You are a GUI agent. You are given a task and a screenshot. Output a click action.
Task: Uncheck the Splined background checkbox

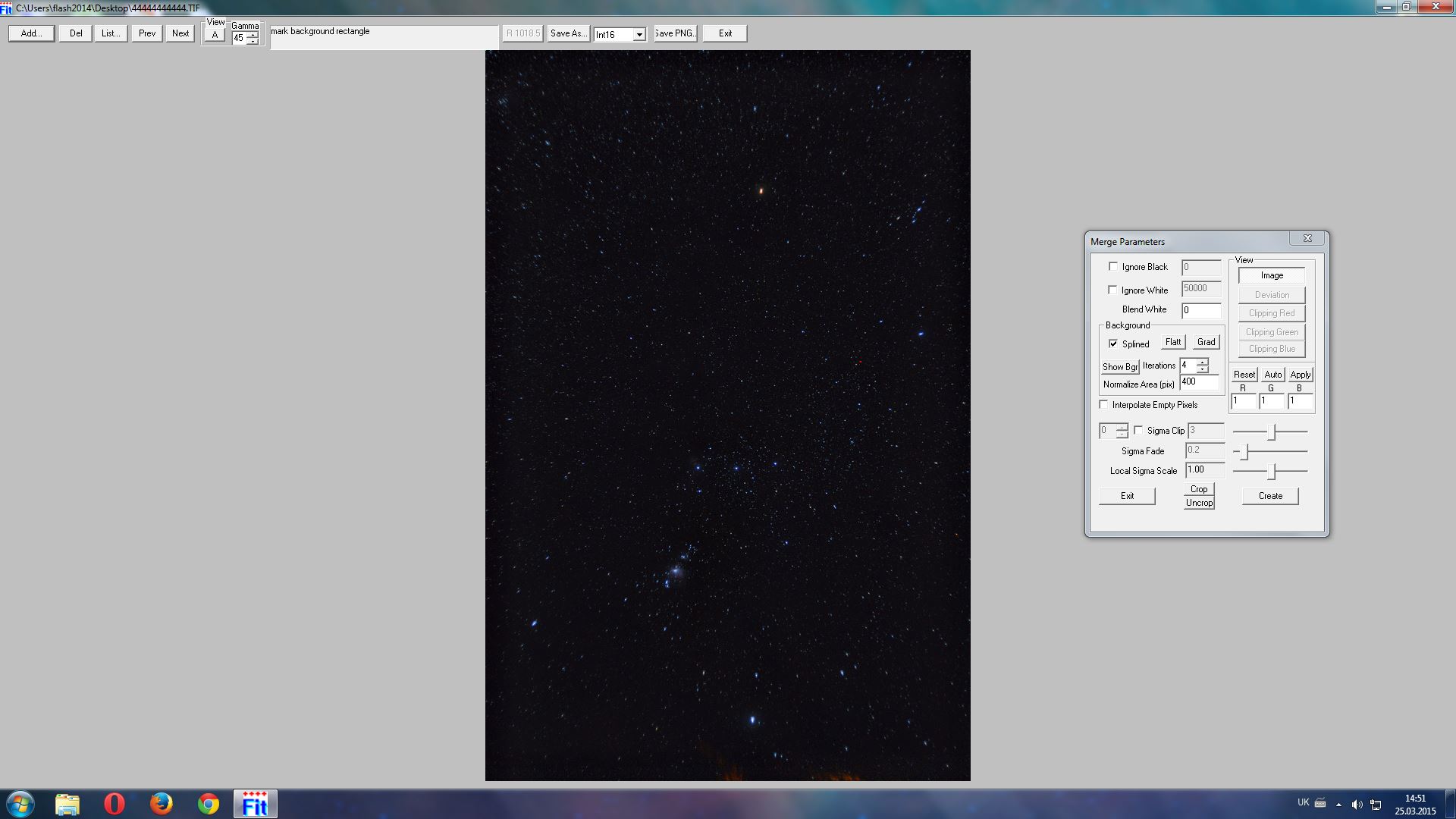(x=1112, y=344)
